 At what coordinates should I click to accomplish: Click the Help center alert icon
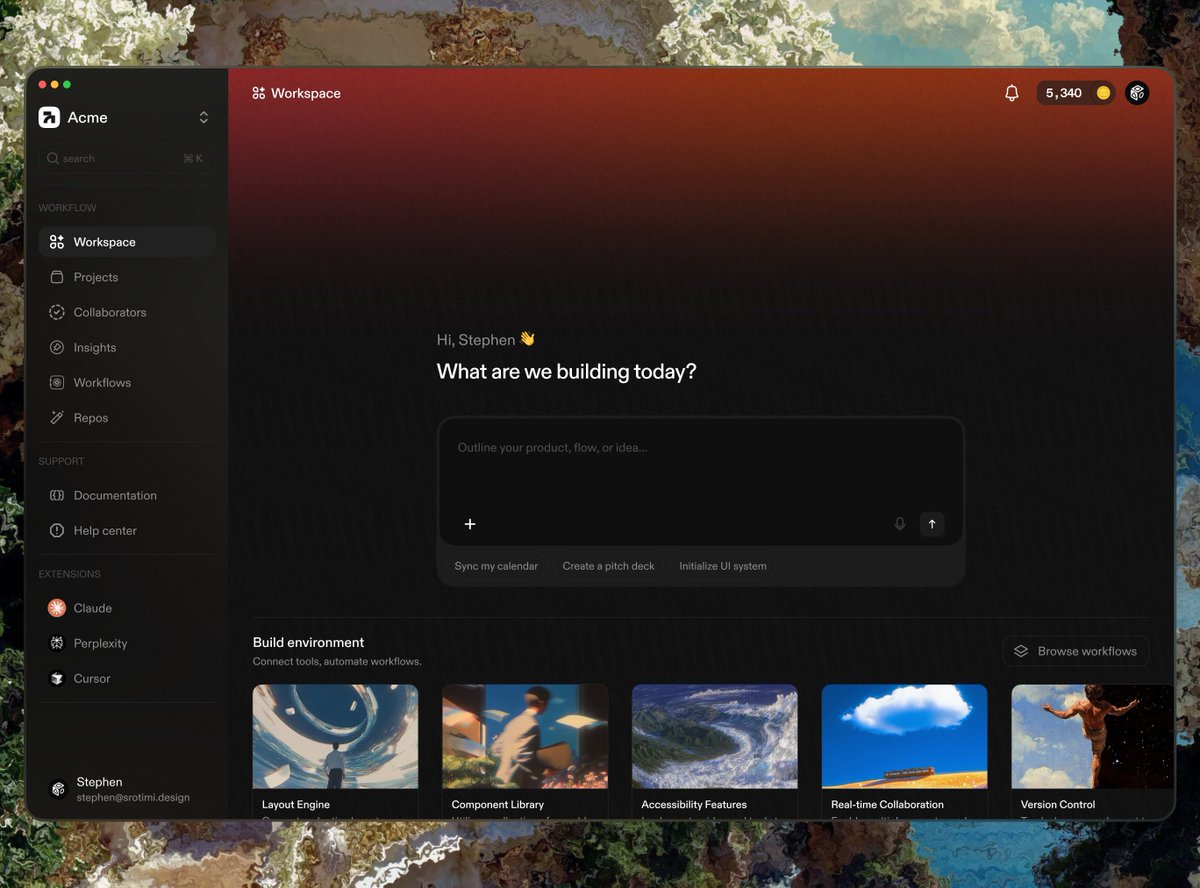tap(57, 530)
